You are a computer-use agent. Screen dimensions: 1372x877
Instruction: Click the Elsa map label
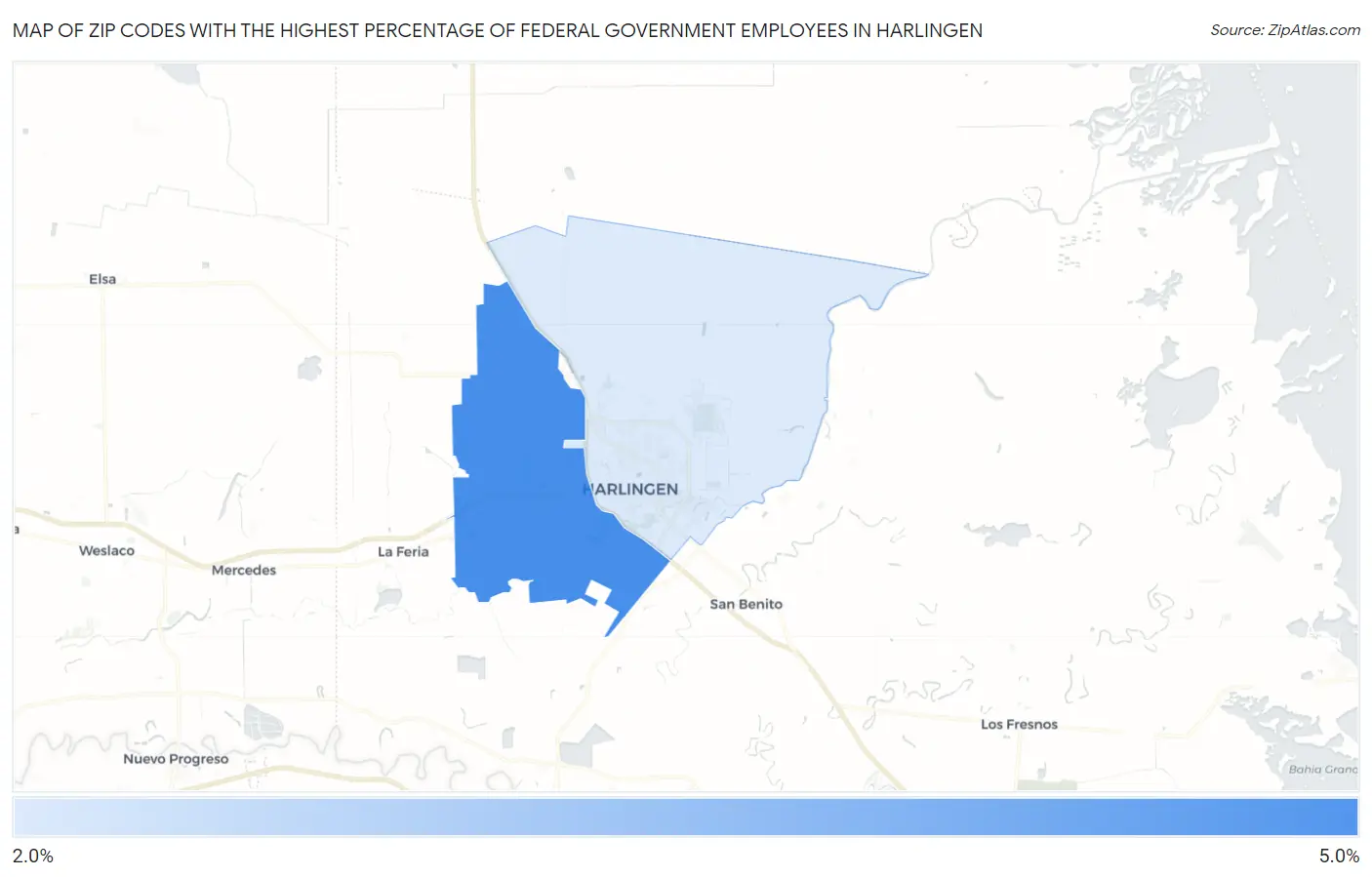[102, 279]
